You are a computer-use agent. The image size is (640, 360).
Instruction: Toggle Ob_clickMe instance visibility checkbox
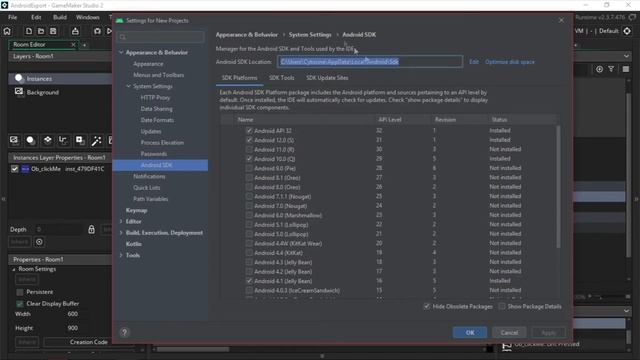[15, 169]
